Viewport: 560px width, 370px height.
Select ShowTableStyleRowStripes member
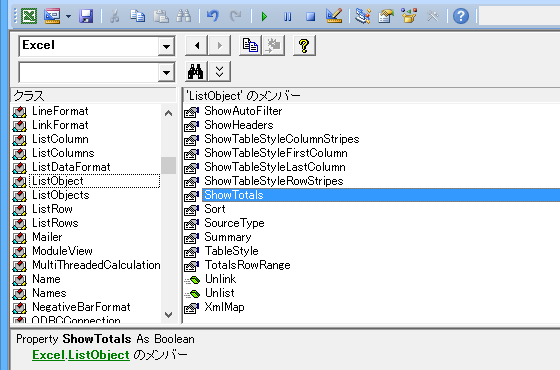coord(274,181)
